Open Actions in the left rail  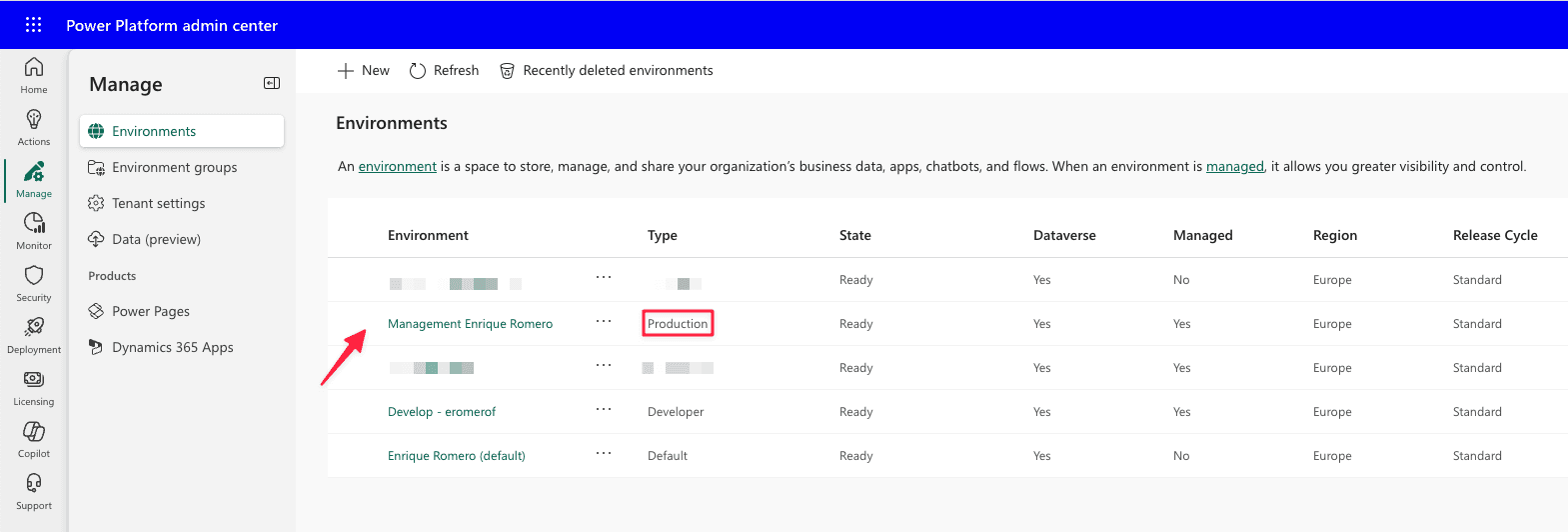(34, 128)
